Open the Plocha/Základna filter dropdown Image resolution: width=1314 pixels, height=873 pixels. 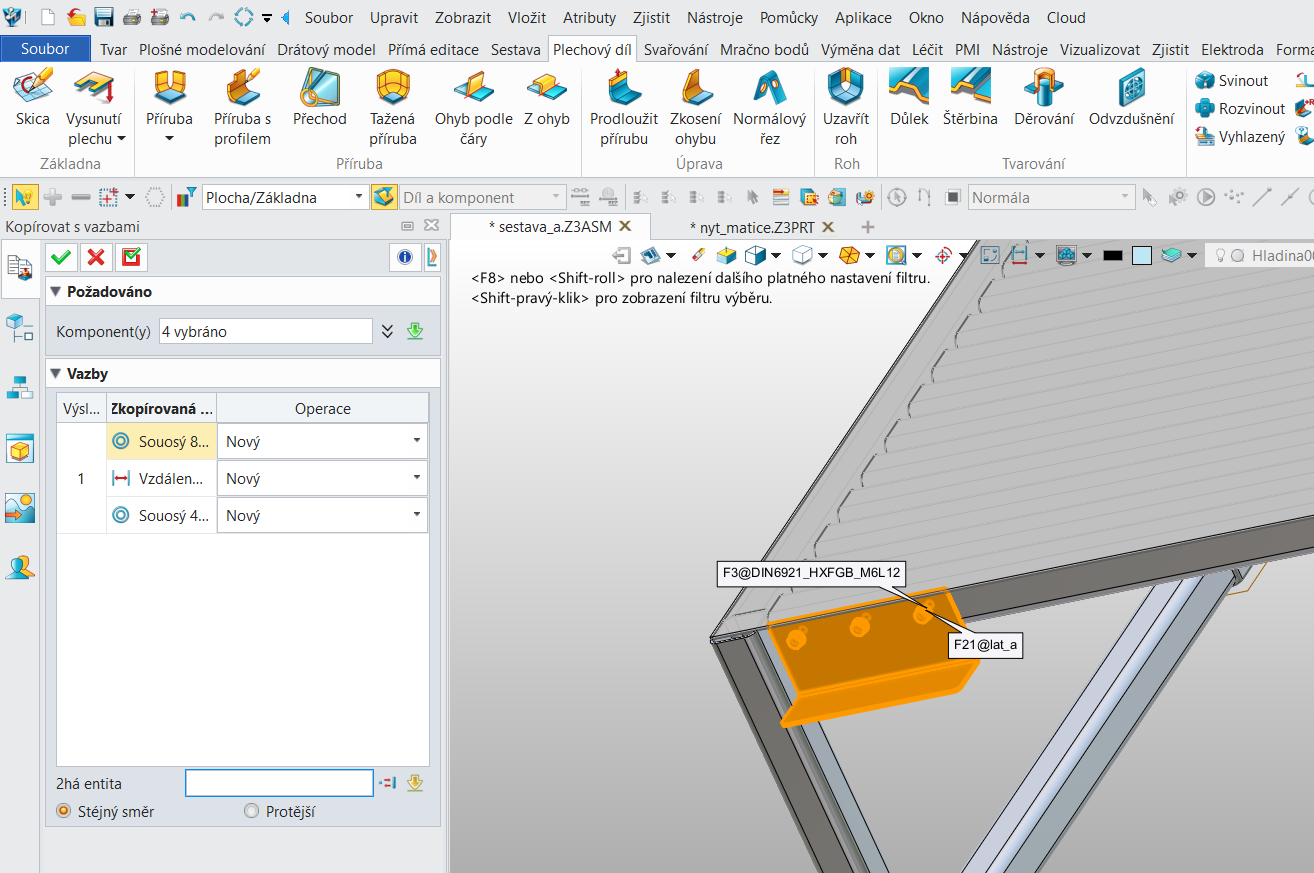tap(359, 198)
